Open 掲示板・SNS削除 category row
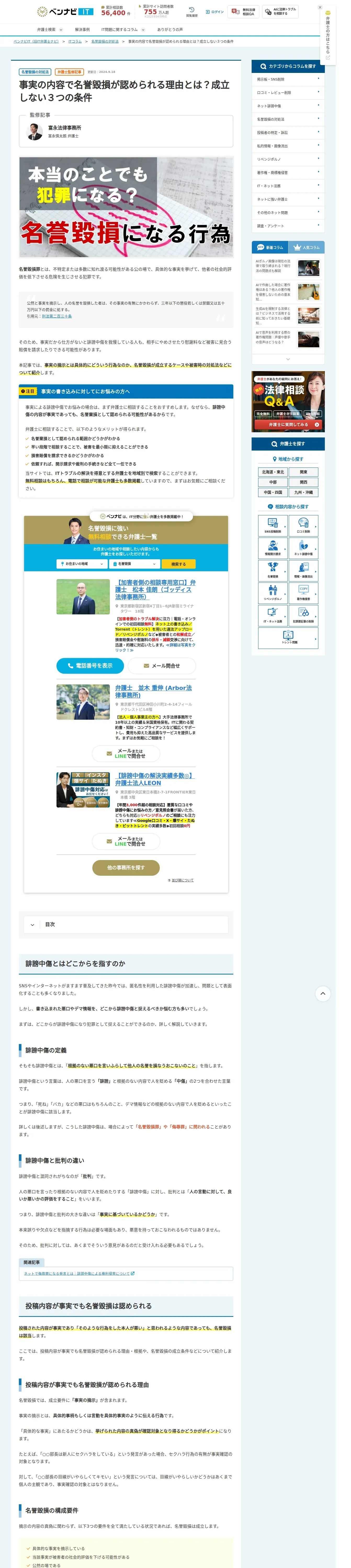 288,79
